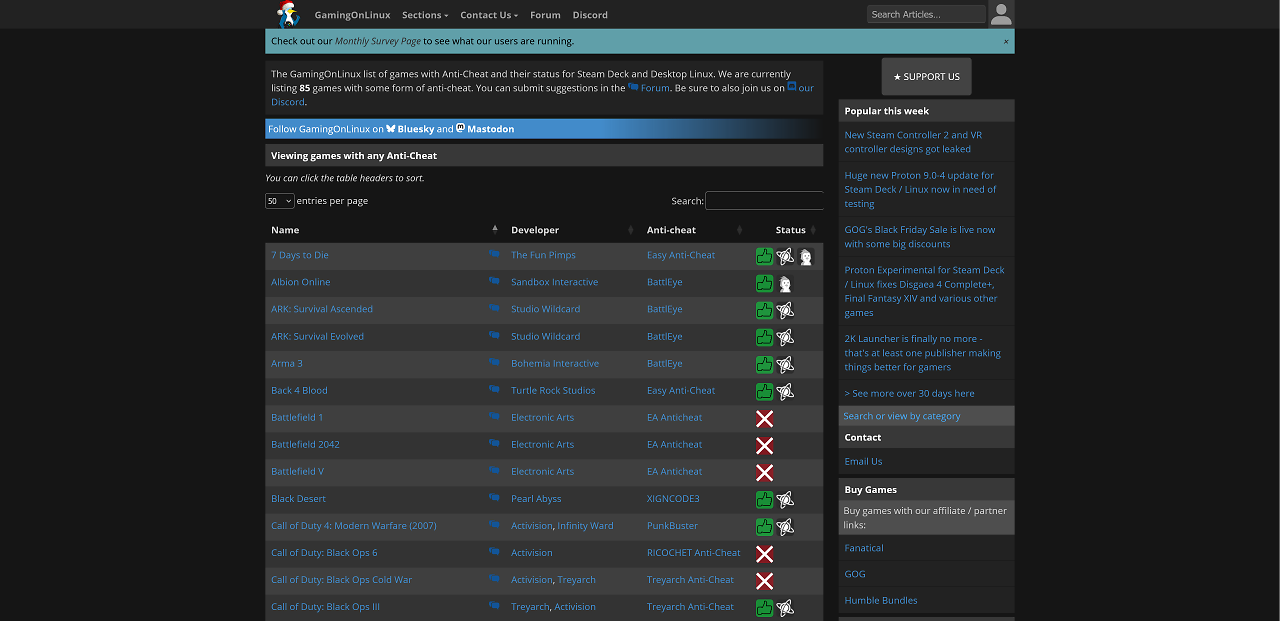This screenshot has width=1280, height=621.
Task: Sort the table by the Developer column
Action: tap(572, 230)
